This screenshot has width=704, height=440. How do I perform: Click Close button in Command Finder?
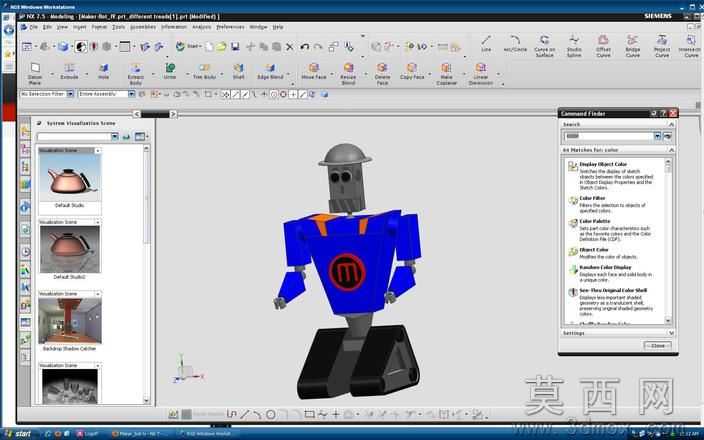click(658, 345)
